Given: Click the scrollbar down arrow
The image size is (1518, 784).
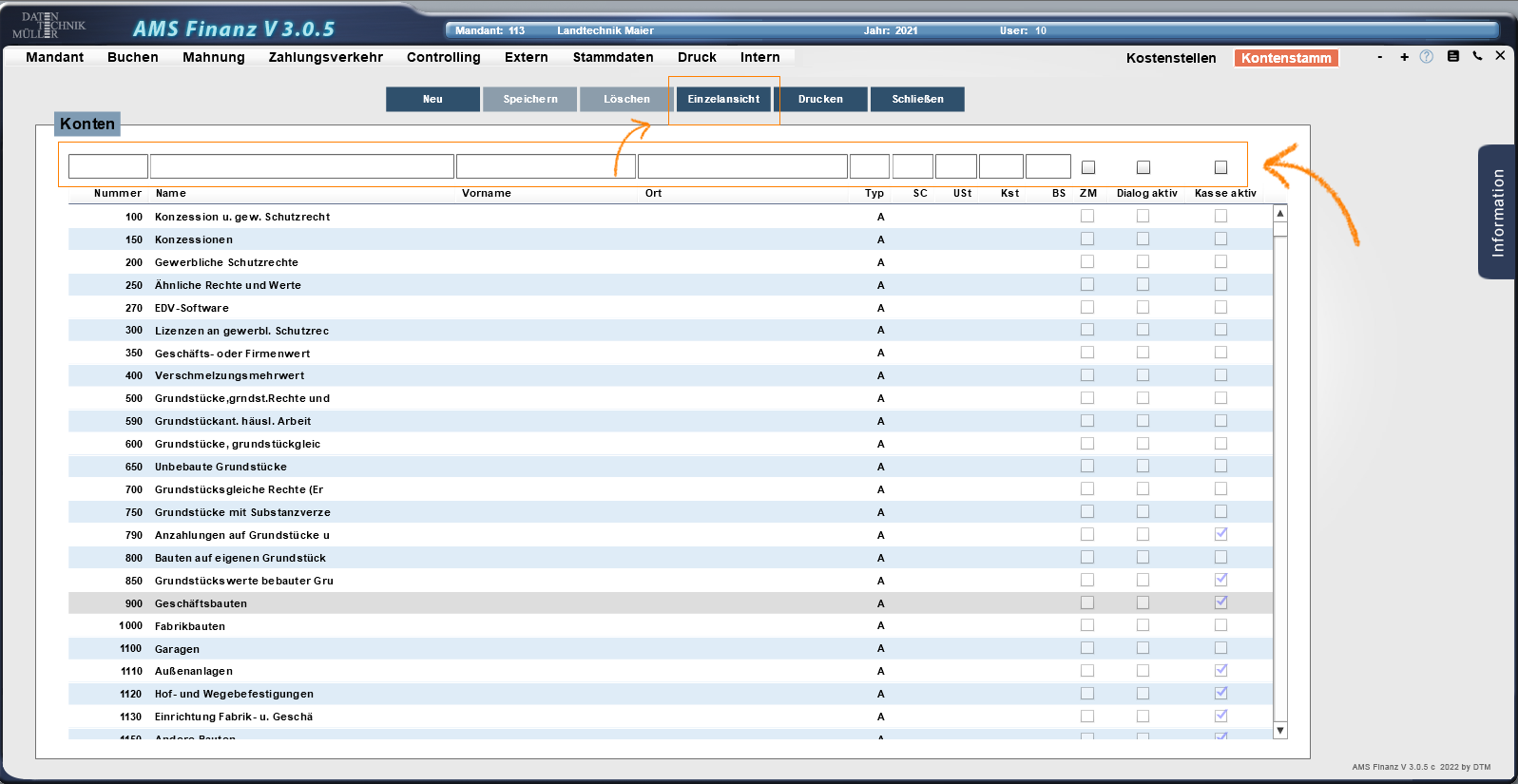Looking at the screenshot, I should (1280, 731).
